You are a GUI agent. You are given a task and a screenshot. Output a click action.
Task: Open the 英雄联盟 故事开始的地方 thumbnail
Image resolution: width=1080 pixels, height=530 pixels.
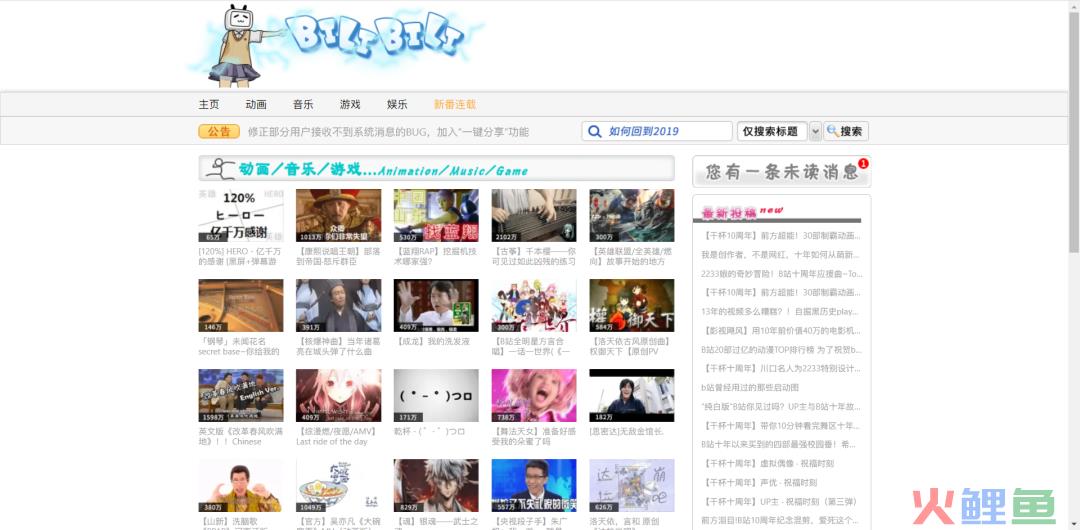tap(632, 216)
